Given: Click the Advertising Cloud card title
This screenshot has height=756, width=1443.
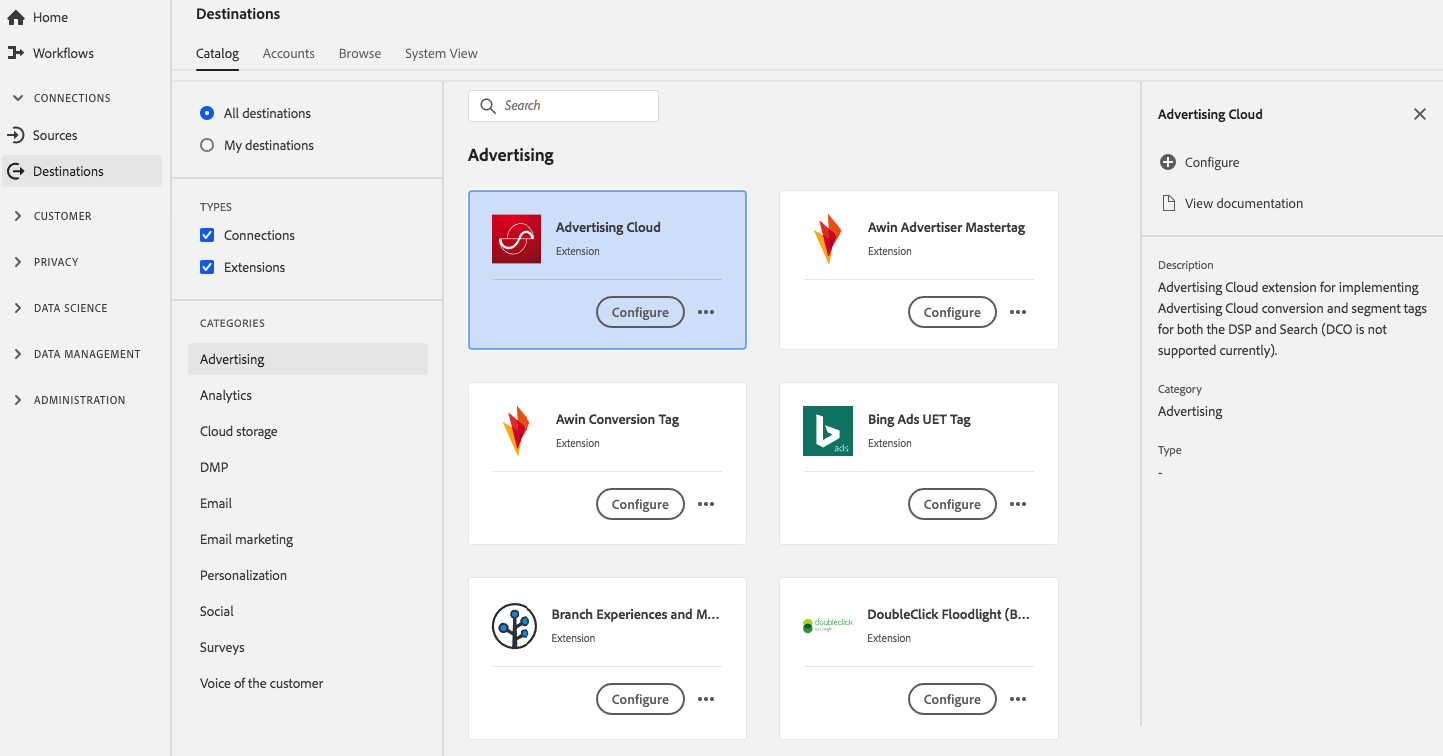Looking at the screenshot, I should pyautogui.click(x=608, y=227).
